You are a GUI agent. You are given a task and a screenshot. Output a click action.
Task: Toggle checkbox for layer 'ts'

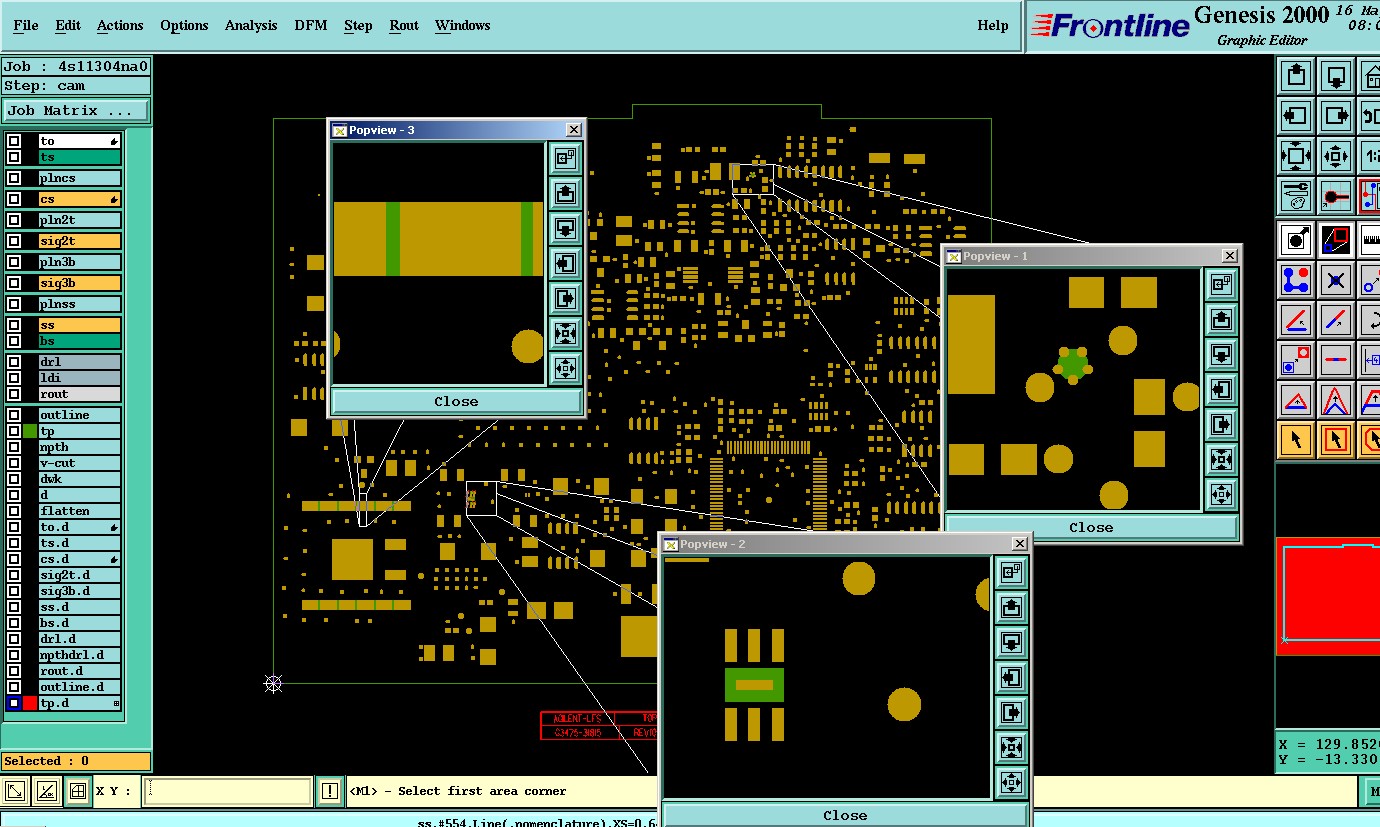(14, 157)
